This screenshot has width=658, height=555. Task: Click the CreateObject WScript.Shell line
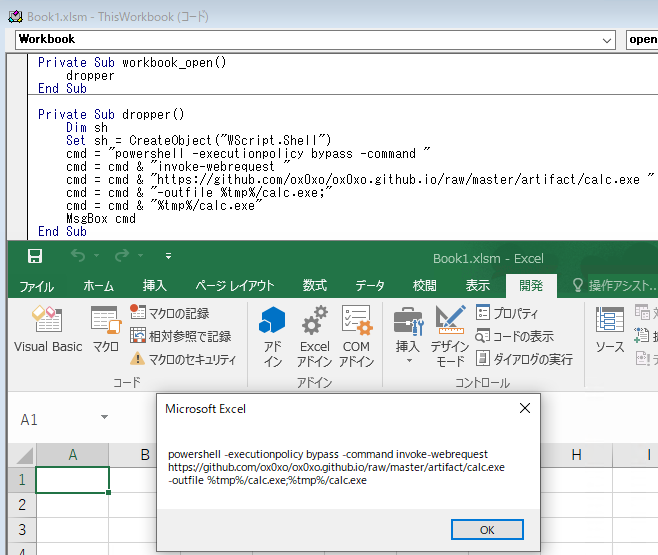click(198, 140)
